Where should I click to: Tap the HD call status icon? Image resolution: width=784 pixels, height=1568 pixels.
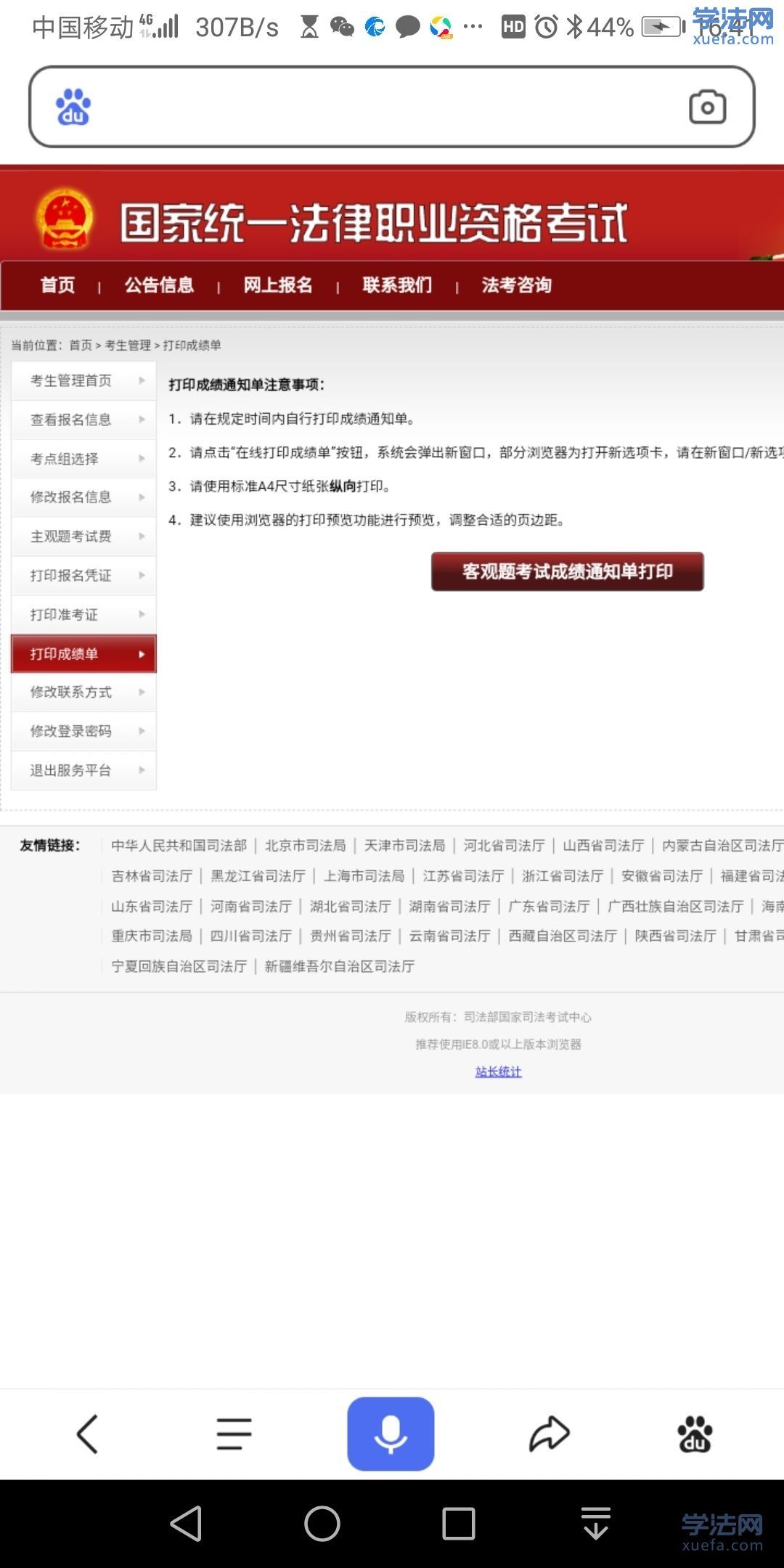(513, 28)
